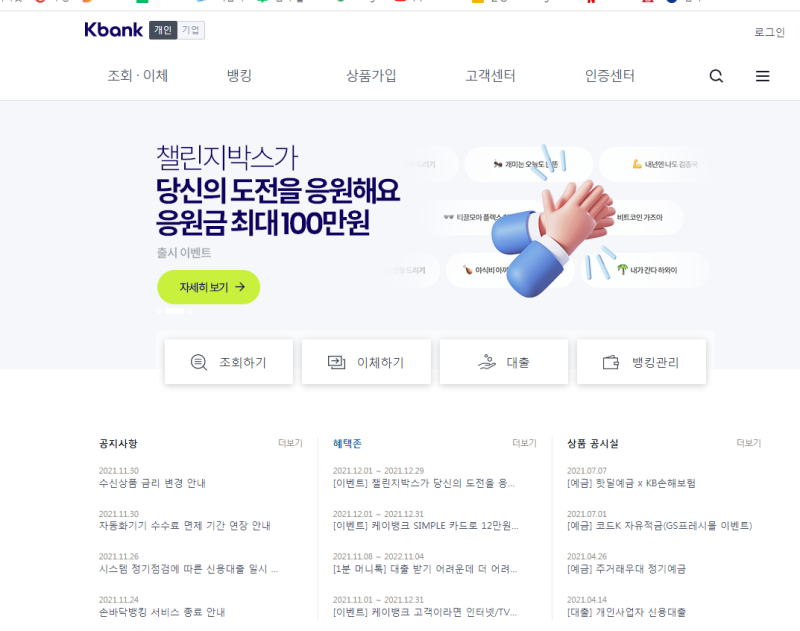Click the clapping hands banner illustration
Viewport: 800px width, 631px height.
pyautogui.click(x=553, y=236)
